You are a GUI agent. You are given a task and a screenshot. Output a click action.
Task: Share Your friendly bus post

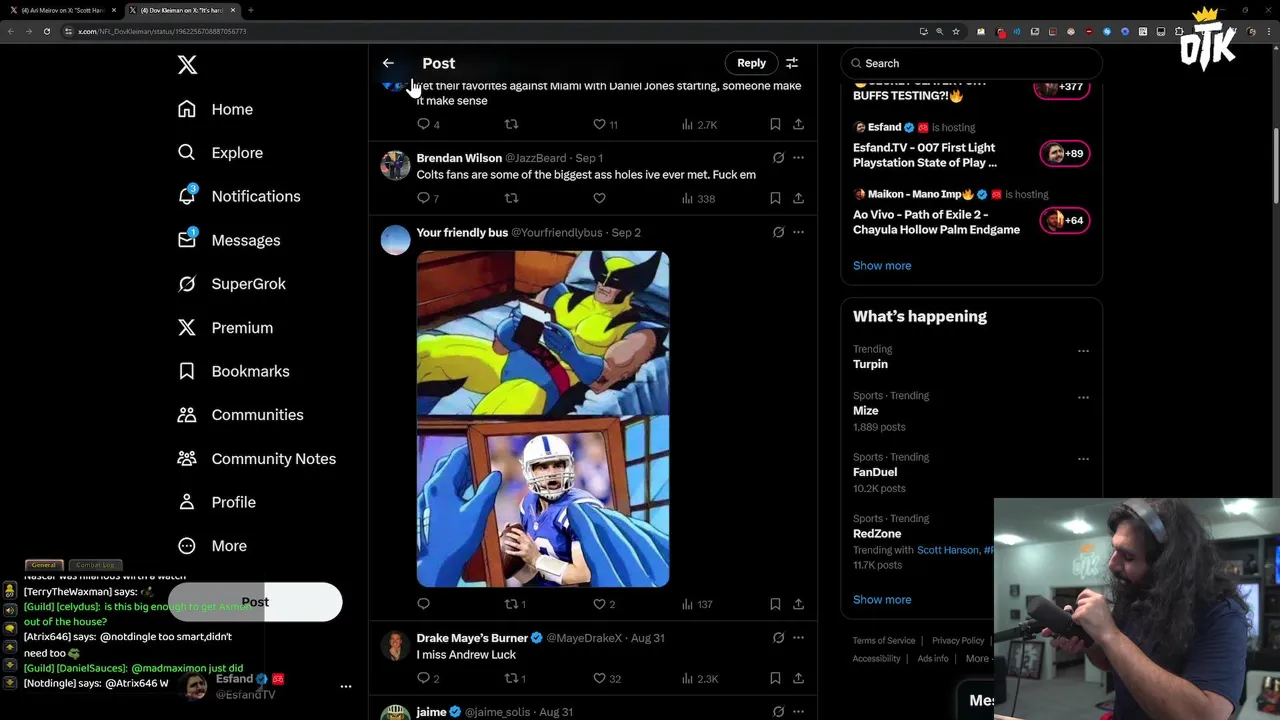point(798,604)
